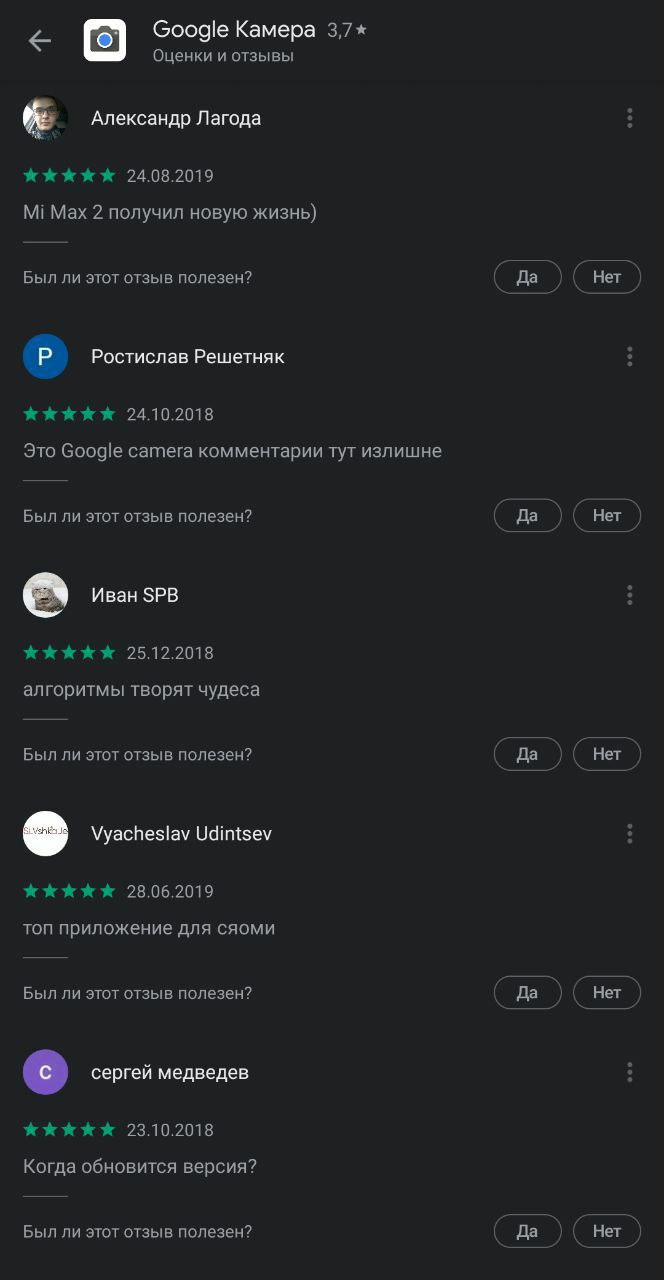Image resolution: width=664 pixels, height=1280 pixels.
Task: Mark the Mi Max 2 review helpful with Да
Action: (528, 277)
